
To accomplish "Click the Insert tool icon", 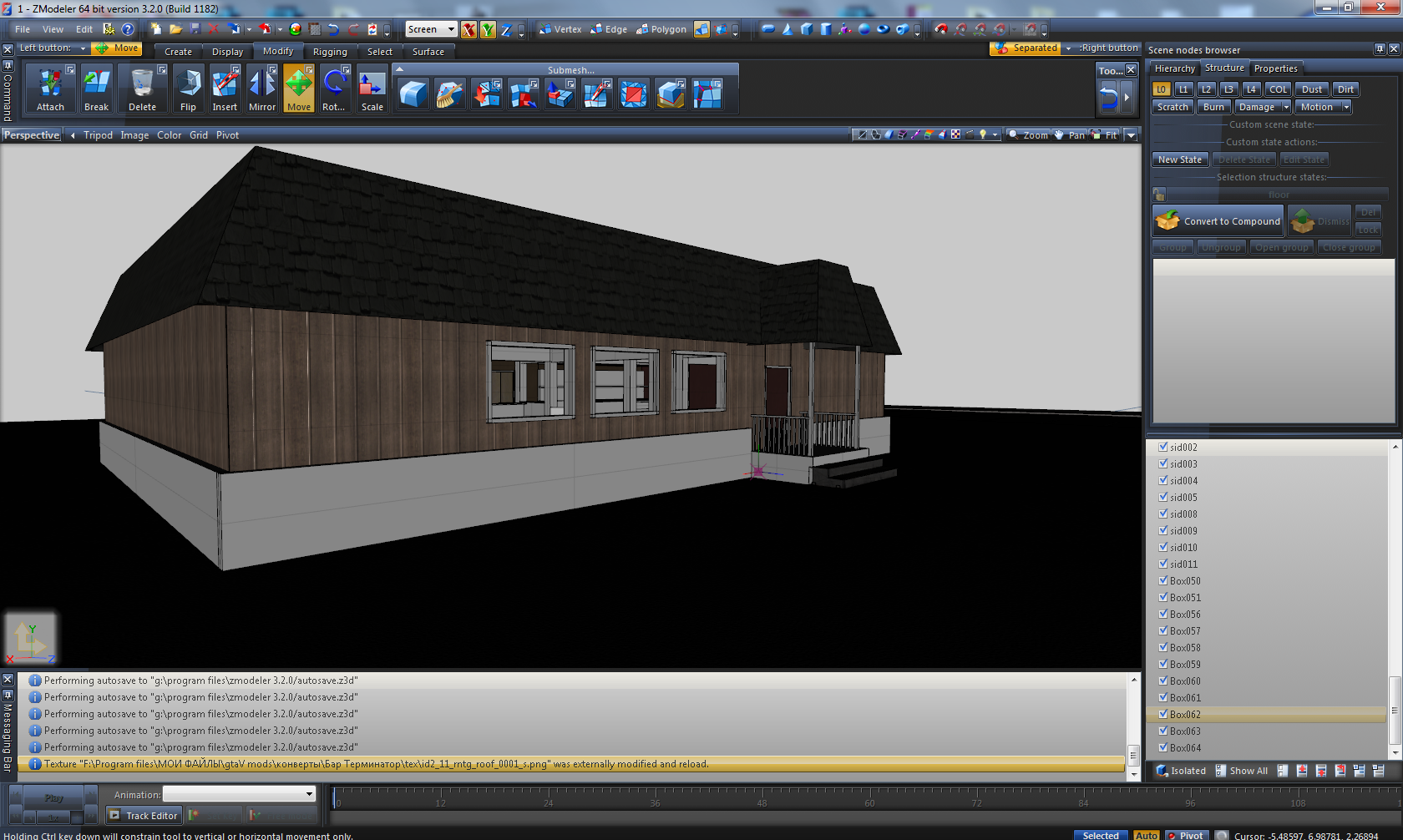I will pyautogui.click(x=225, y=89).
